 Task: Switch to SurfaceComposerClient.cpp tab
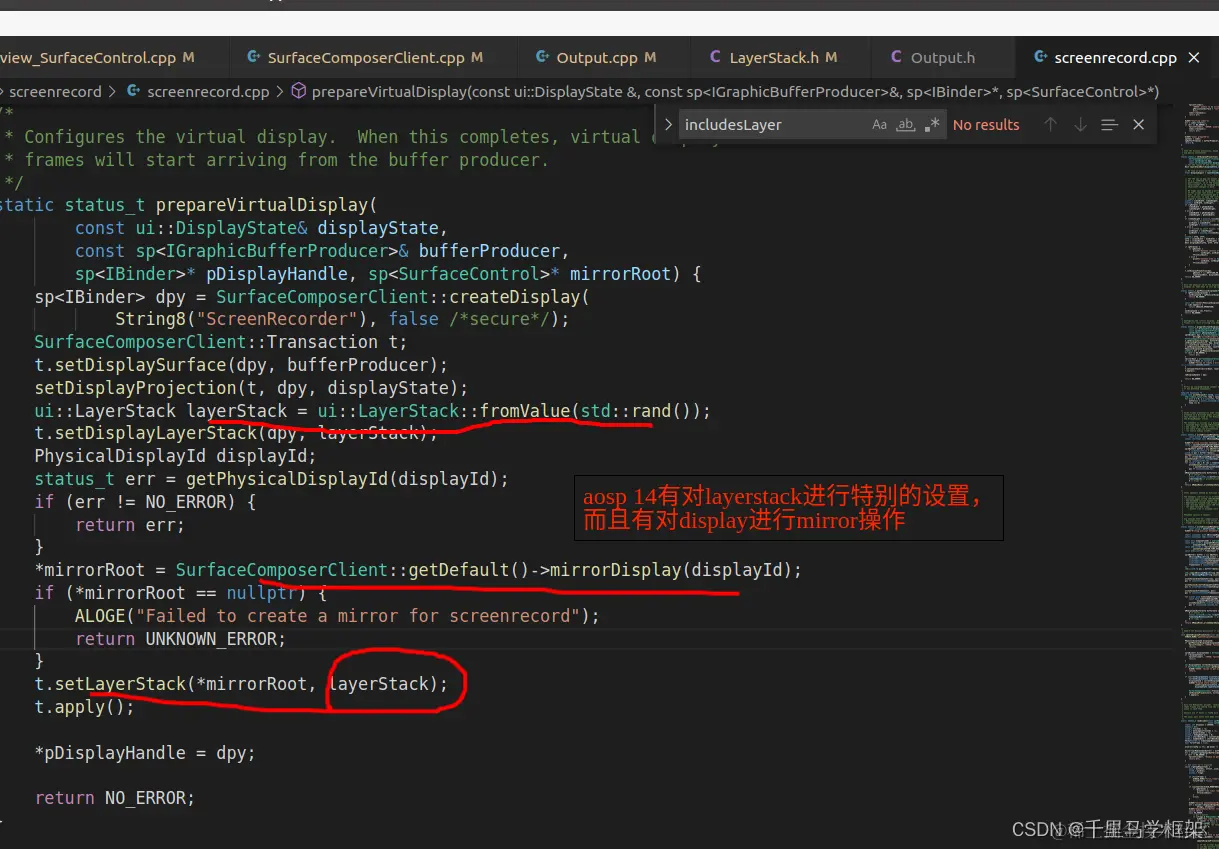(364, 58)
